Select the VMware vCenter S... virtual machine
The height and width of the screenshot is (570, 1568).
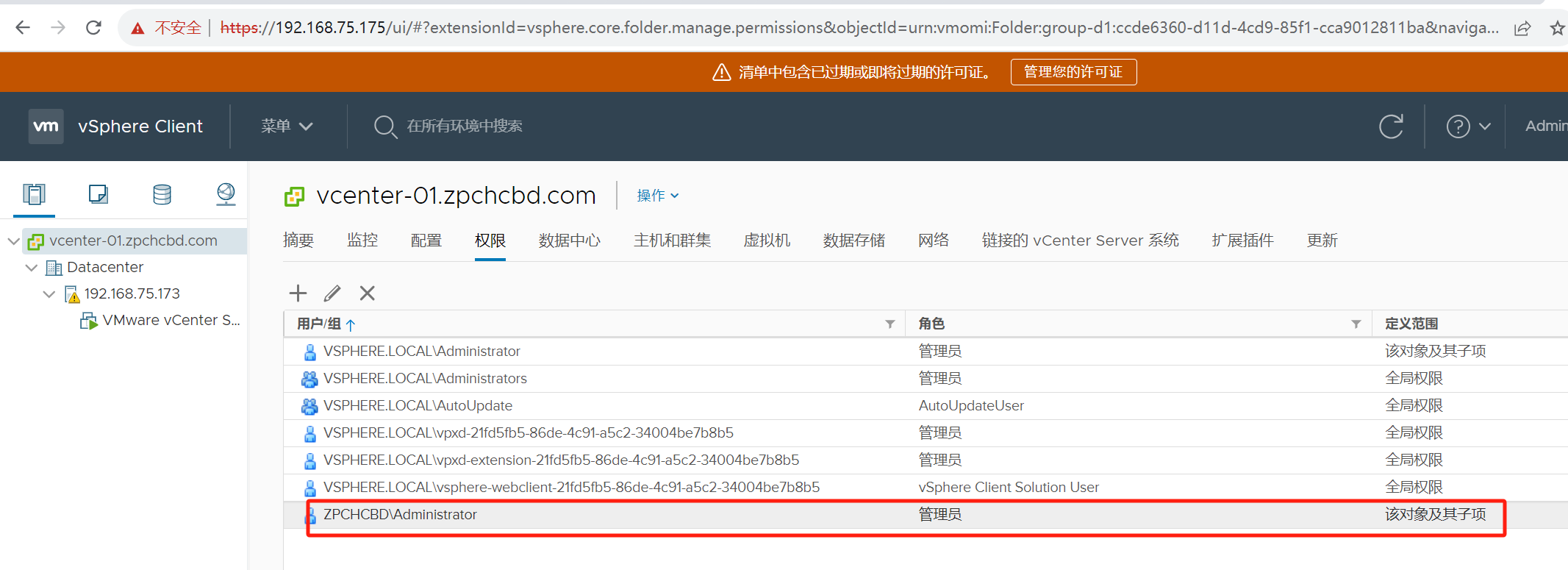(171, 320)
